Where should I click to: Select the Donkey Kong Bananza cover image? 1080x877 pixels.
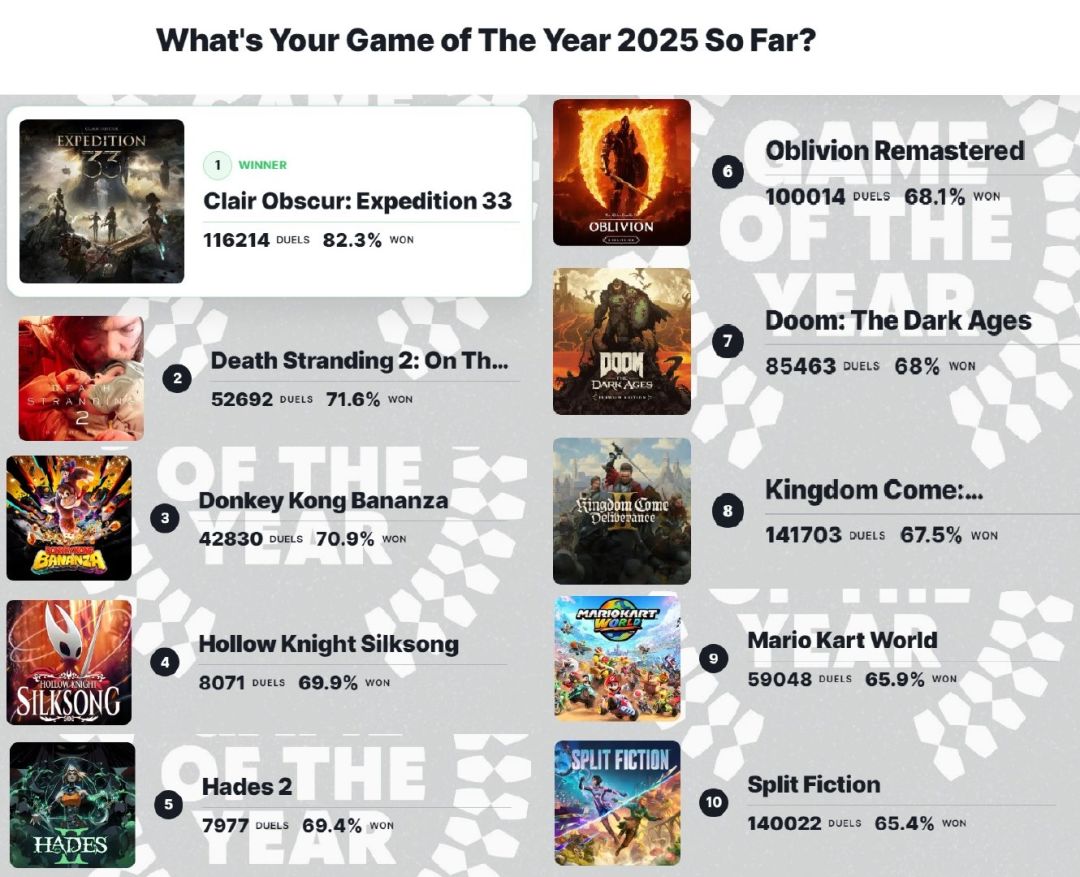point(69,518)
